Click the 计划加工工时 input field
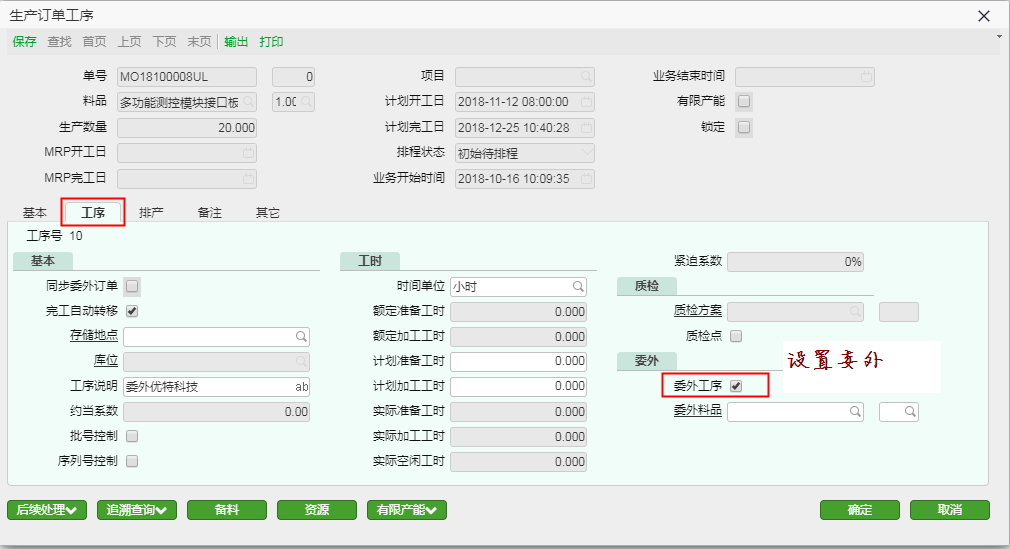The height and width of the screenshot is (549, 1010). pyautogui.click(x=518, y=386)
